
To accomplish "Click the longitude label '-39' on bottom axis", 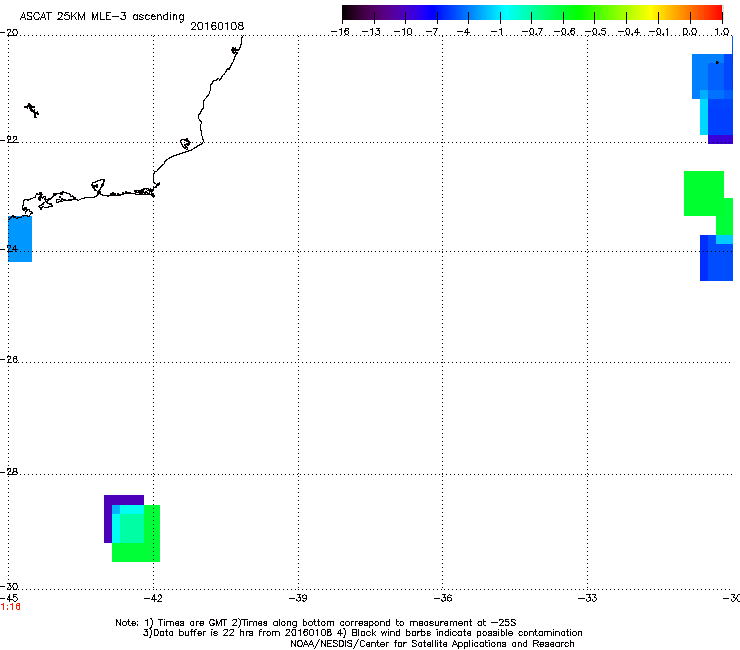I will pyautogui.click(x=298, y=599).
